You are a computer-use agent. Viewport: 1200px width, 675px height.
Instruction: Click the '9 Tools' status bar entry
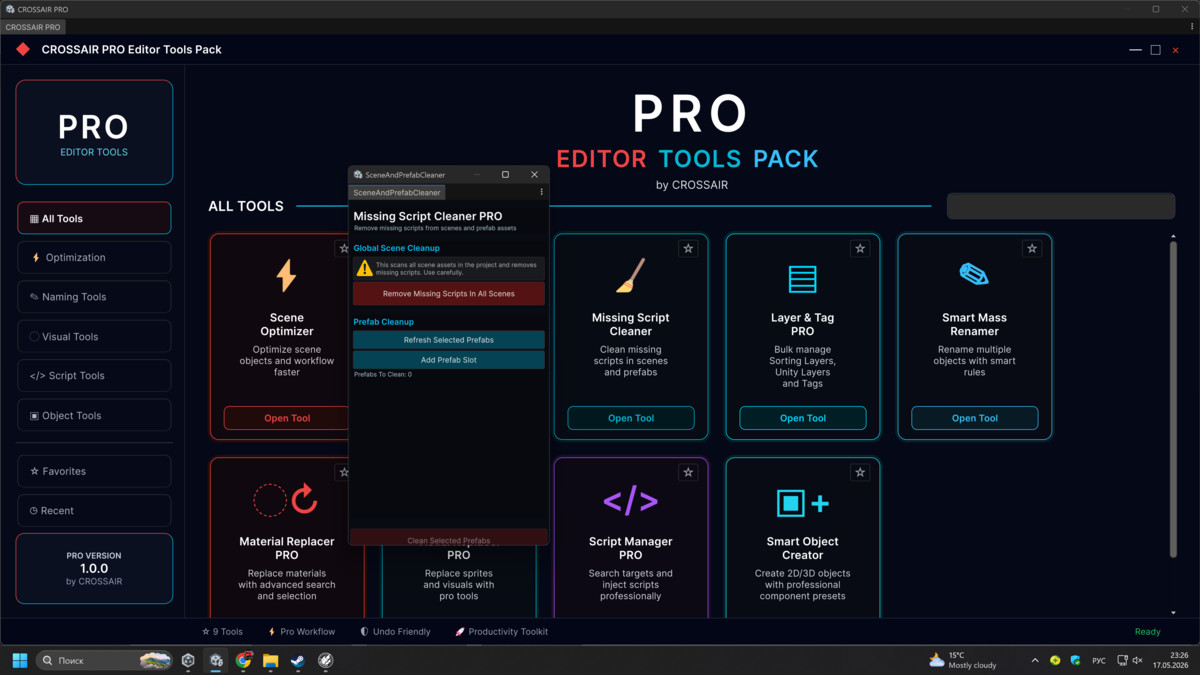click(222, 632)
